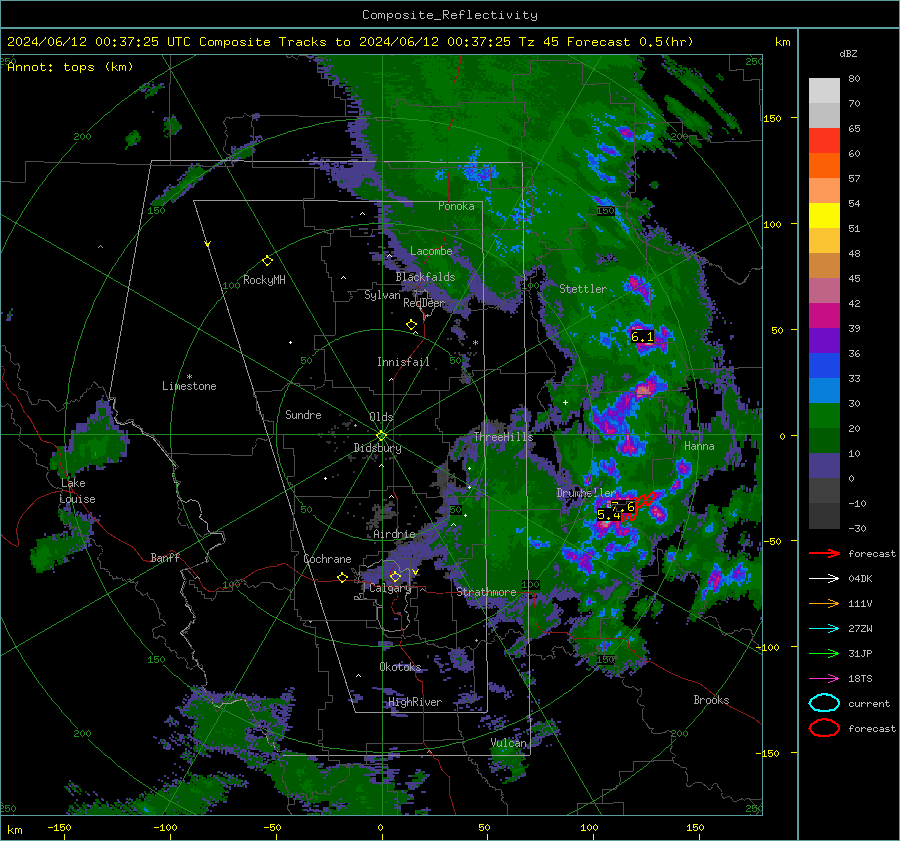Click the magenta legend color swatch
The height and width of the screenshot is (841, 900).
(x=824, y=316)
